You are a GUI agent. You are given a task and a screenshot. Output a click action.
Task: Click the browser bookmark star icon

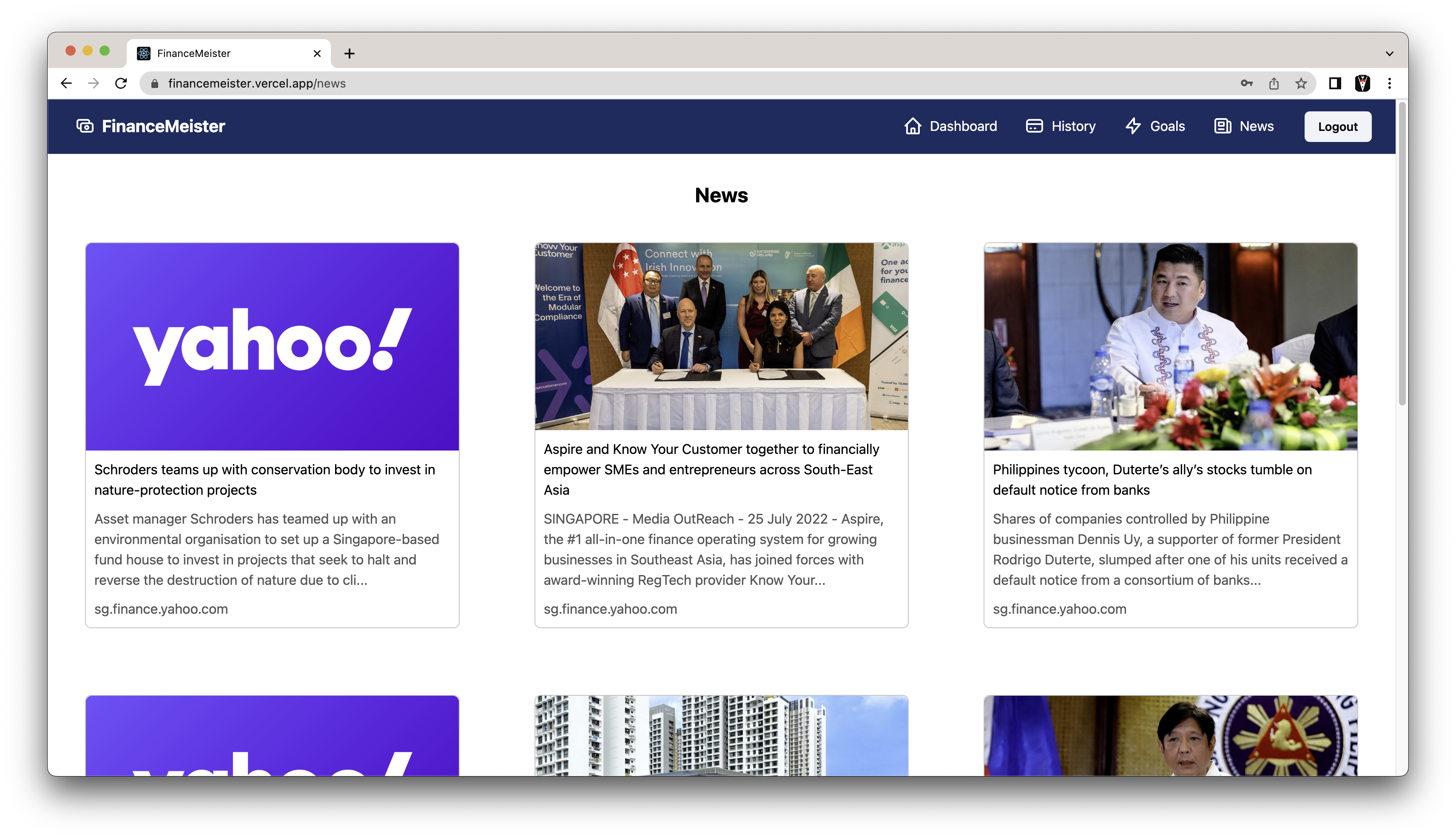point(1300,83)
